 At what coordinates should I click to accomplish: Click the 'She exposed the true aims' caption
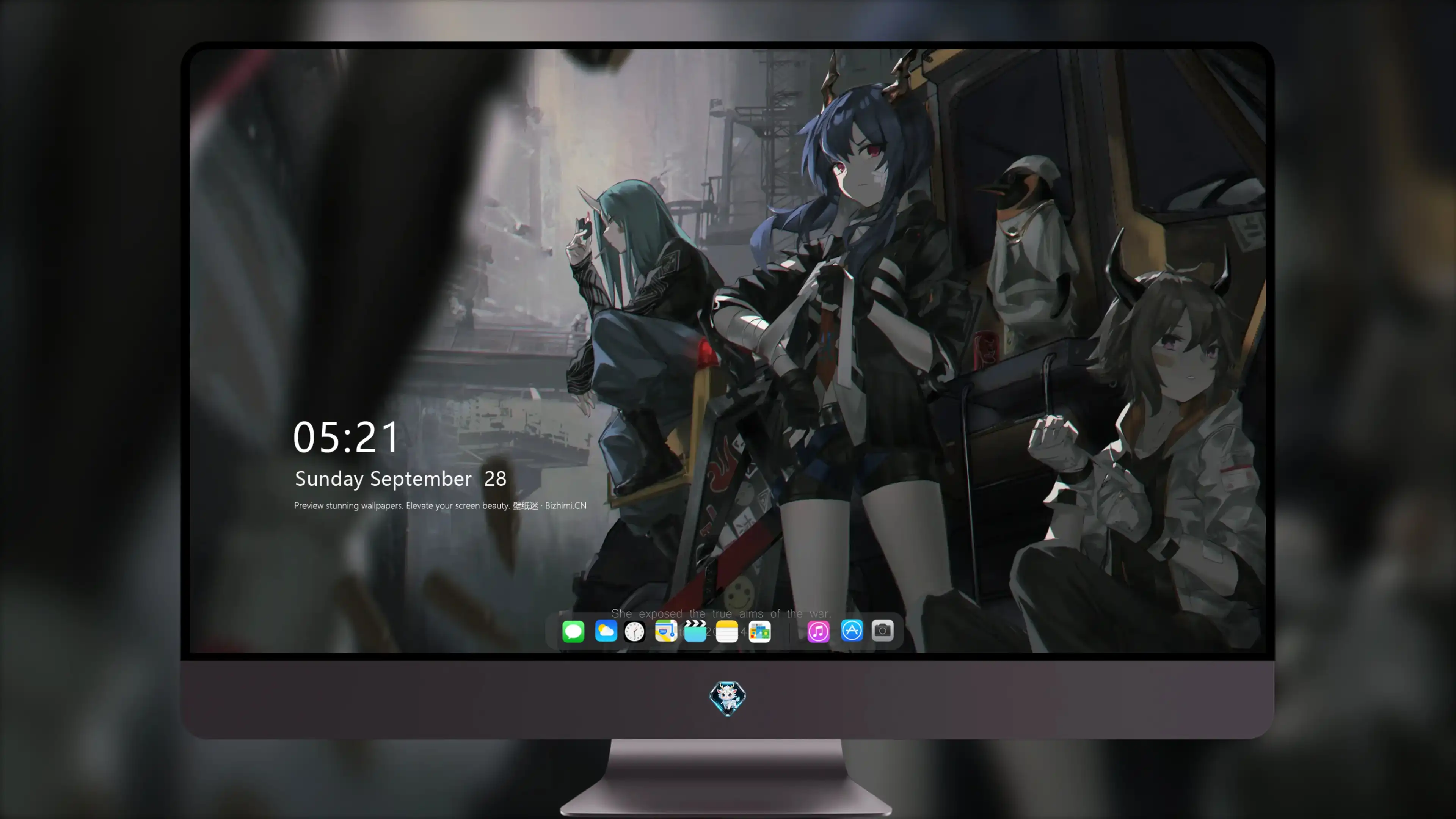point(721,613)
